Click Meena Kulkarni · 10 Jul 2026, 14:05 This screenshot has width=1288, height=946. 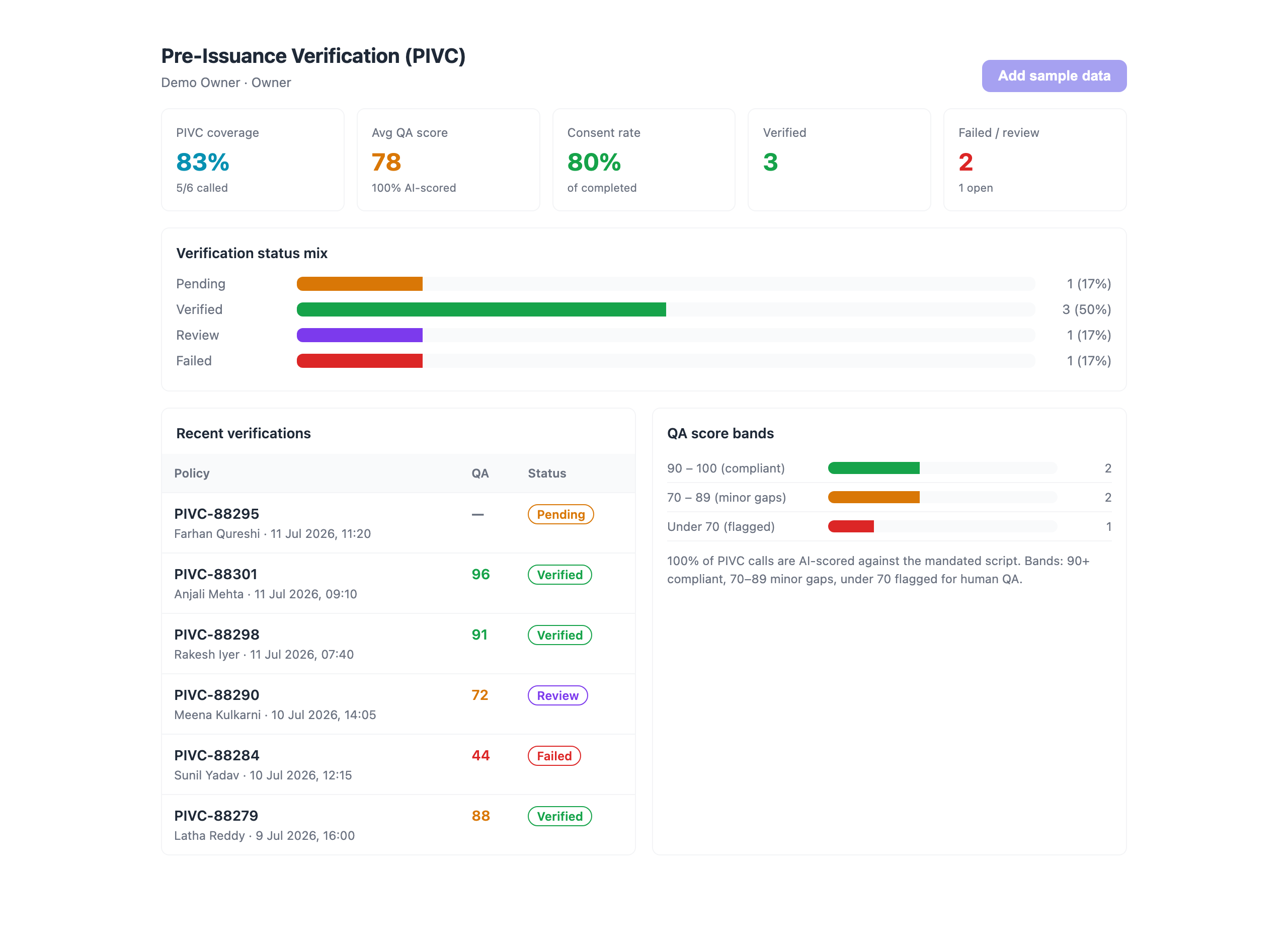[x=275, y=715]
